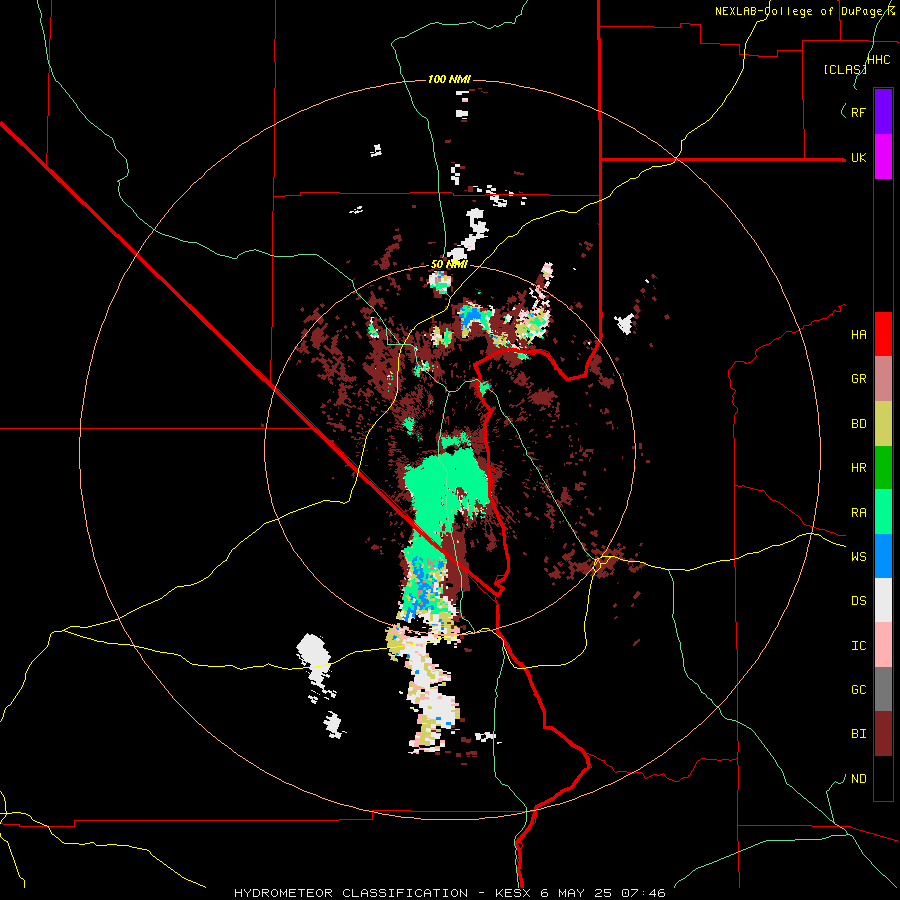Screen dimensions: 900x900
Task: Click the dark green HR swatch
Action: pos(883,468)
